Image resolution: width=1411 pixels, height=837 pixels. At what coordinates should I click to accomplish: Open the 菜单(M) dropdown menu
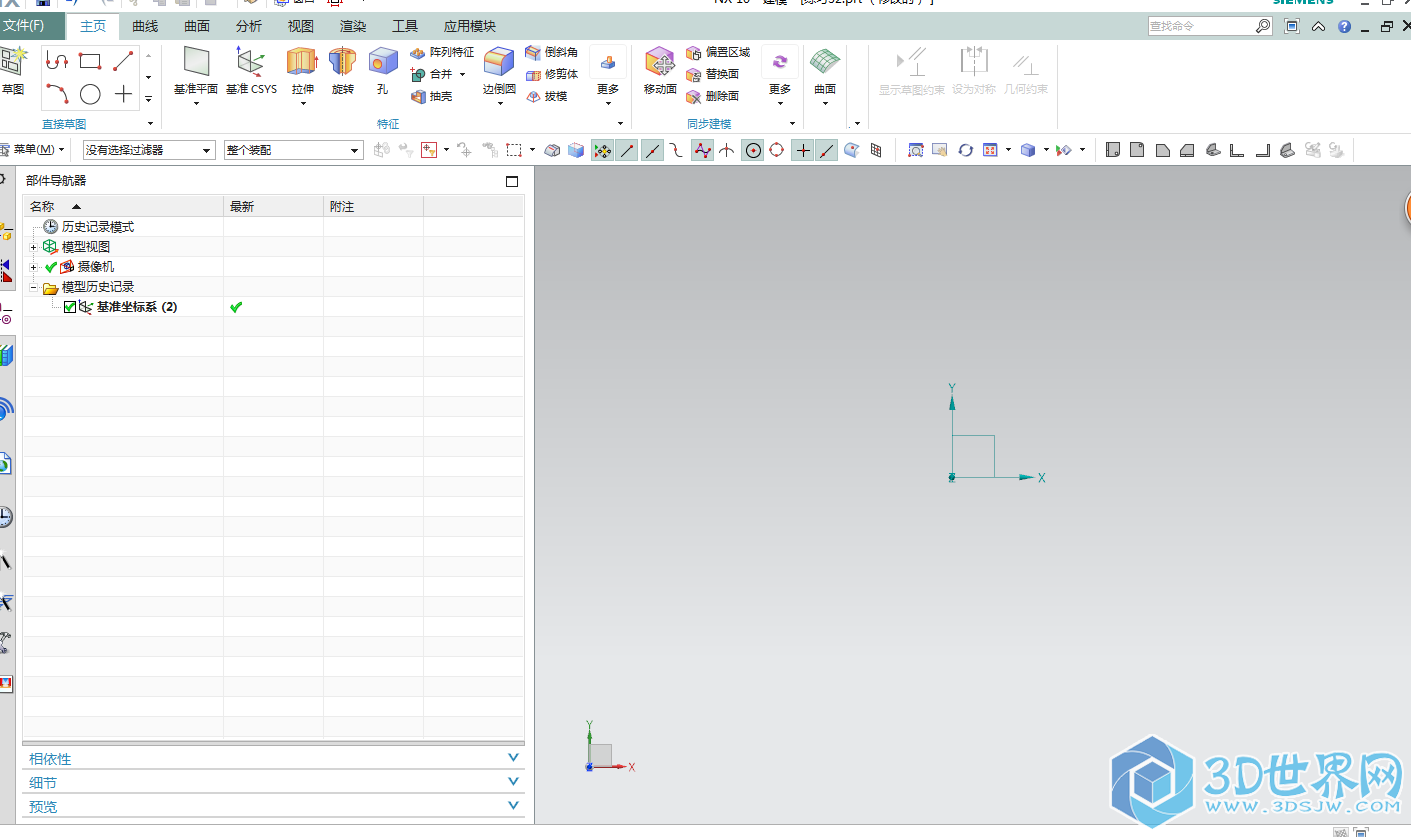pos(33,150)
